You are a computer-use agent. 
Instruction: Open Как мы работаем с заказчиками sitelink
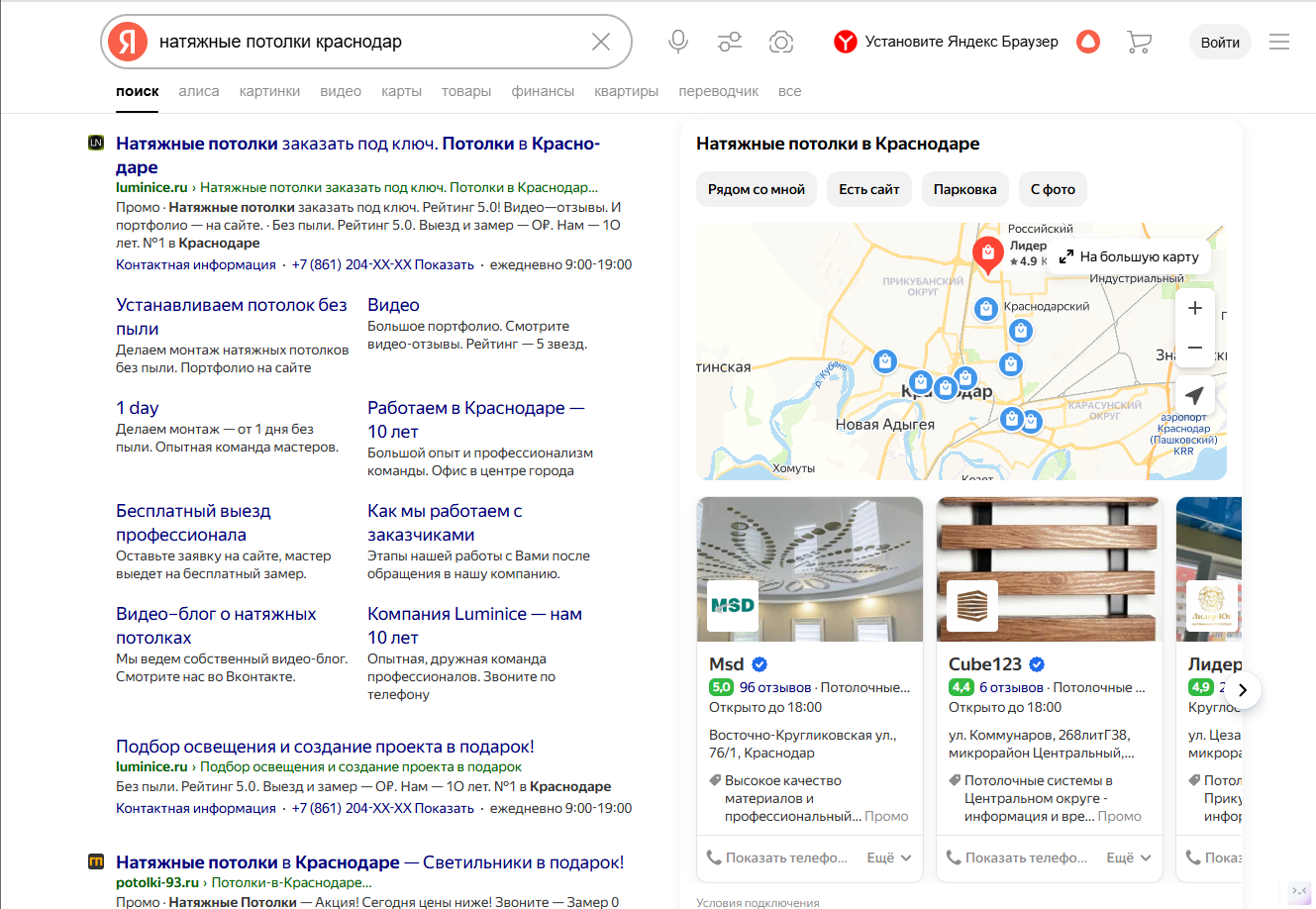click(445, 523)
